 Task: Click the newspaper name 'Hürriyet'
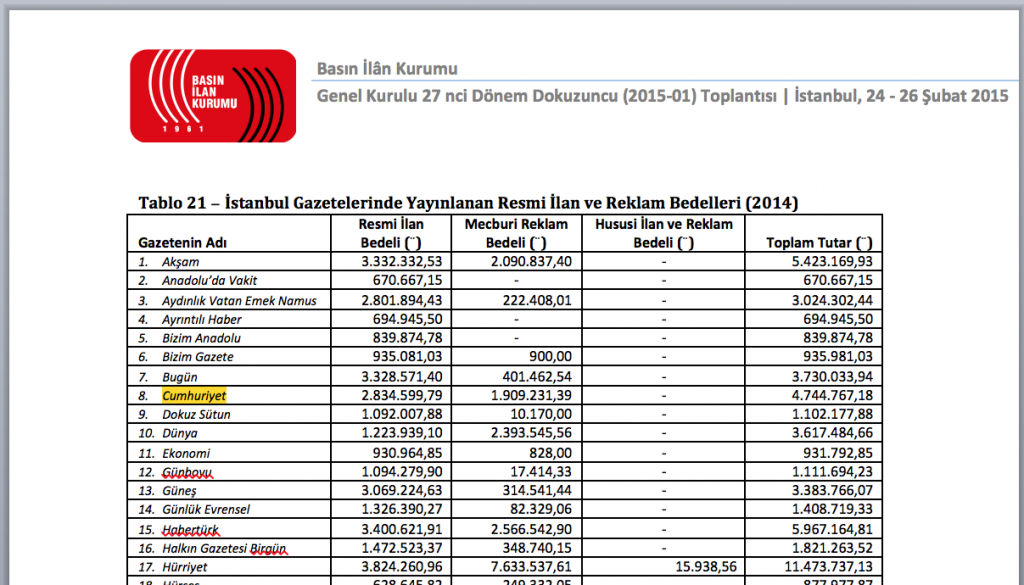[185, 567]
